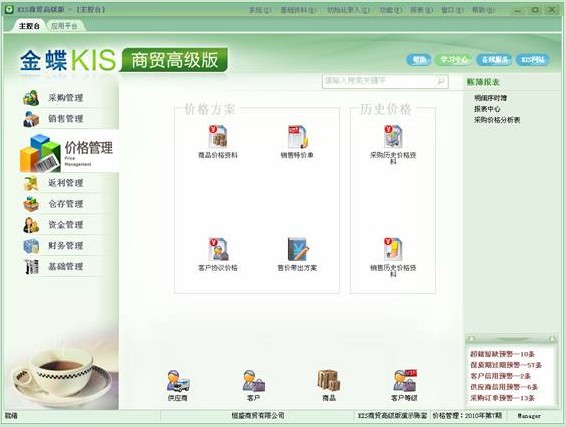Collapse the alert panel via top handle
Screen dimensions: 566x427
(x=511, y=339)
